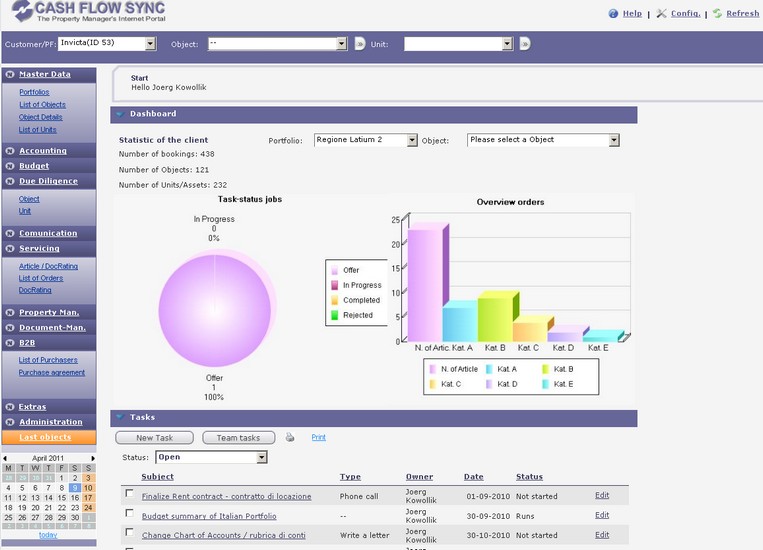Sort tasks by Status column
763x550 pixels.
(x=529, y=477)
